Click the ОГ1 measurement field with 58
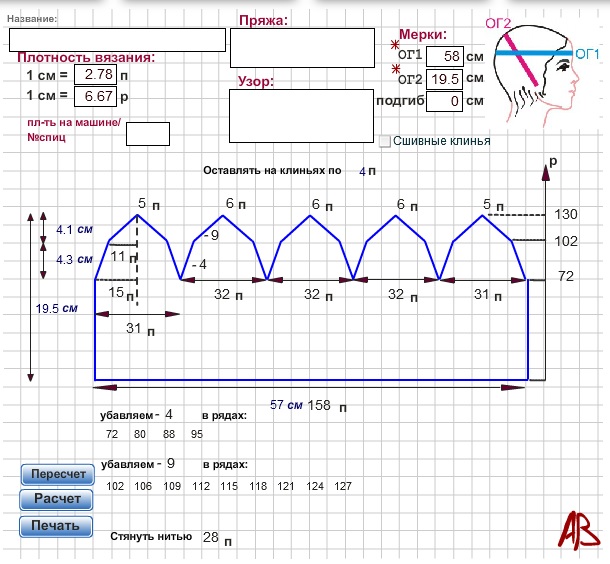Image resolution: width=610 pixels, height=564 pixels. (445, 56)
